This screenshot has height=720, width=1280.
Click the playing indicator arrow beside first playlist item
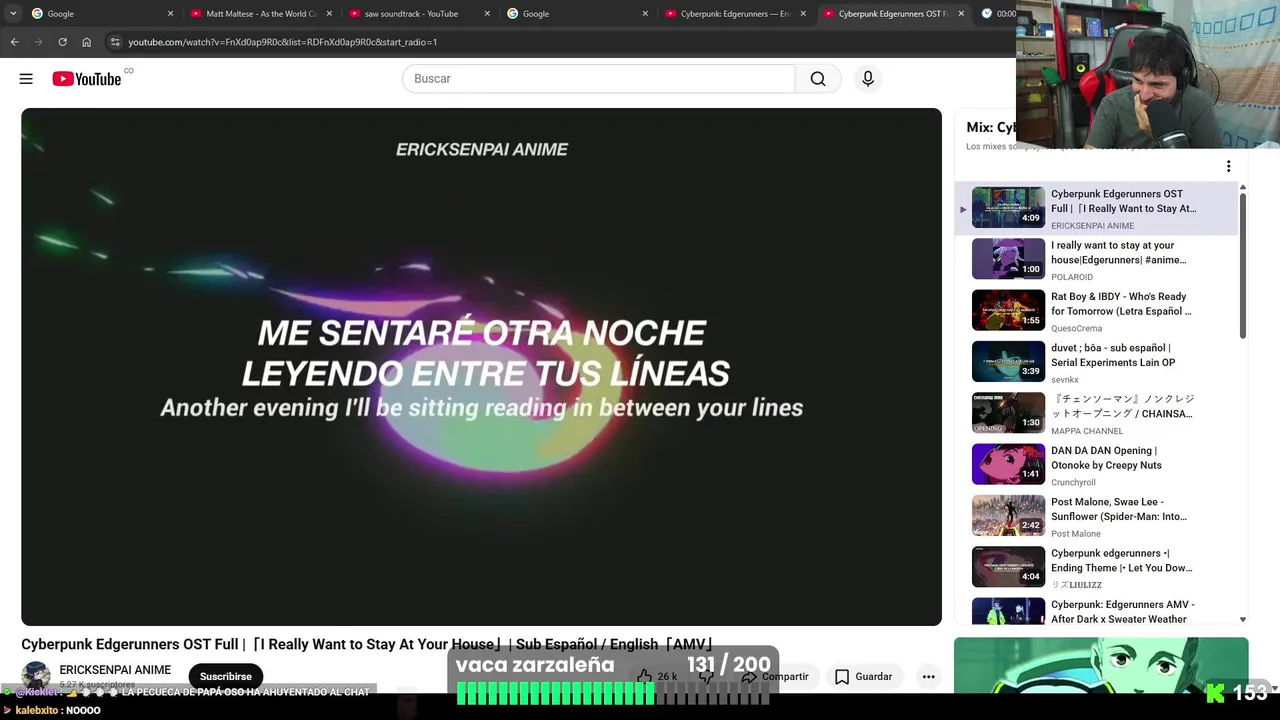[x=963, y=209]
